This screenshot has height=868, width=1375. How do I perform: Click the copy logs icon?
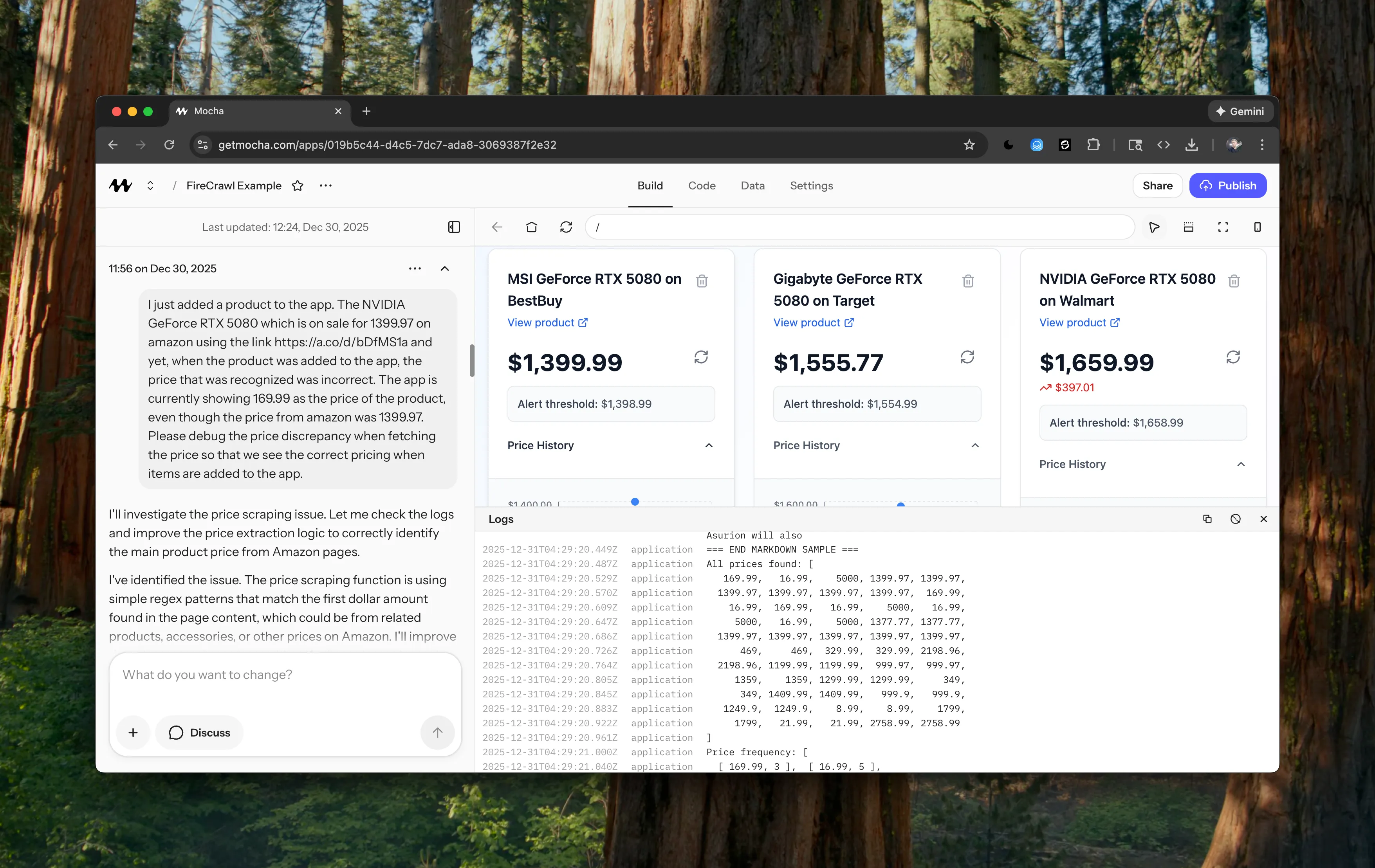(1207, 519)
